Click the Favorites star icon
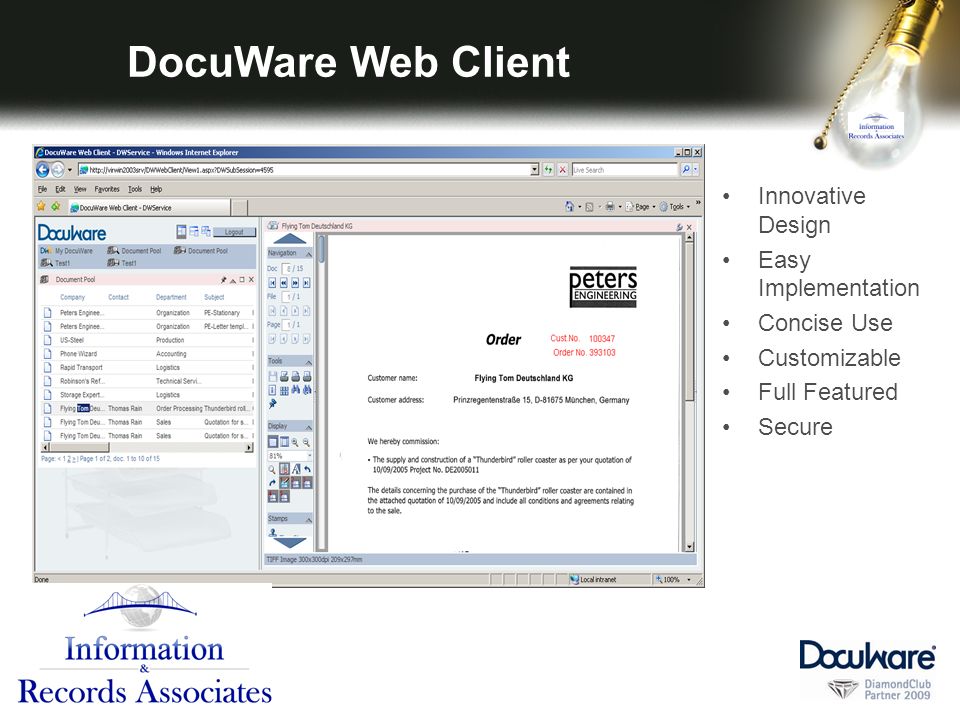 pos(42,206)
